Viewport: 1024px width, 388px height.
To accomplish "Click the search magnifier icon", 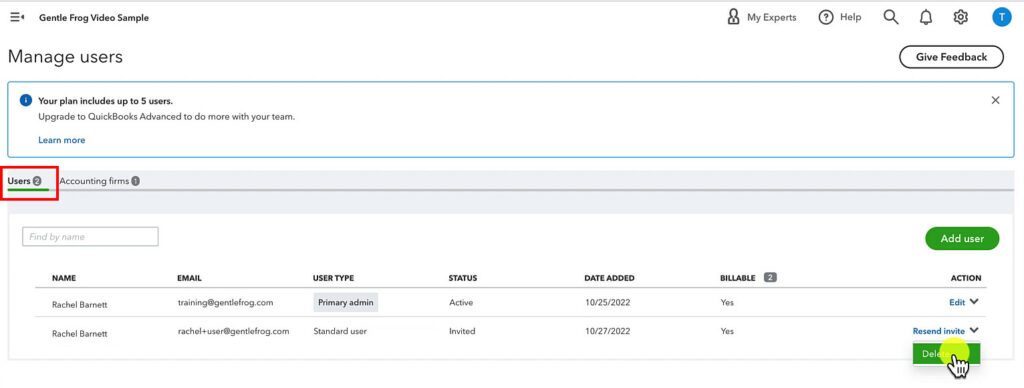I will coord(891,18).
